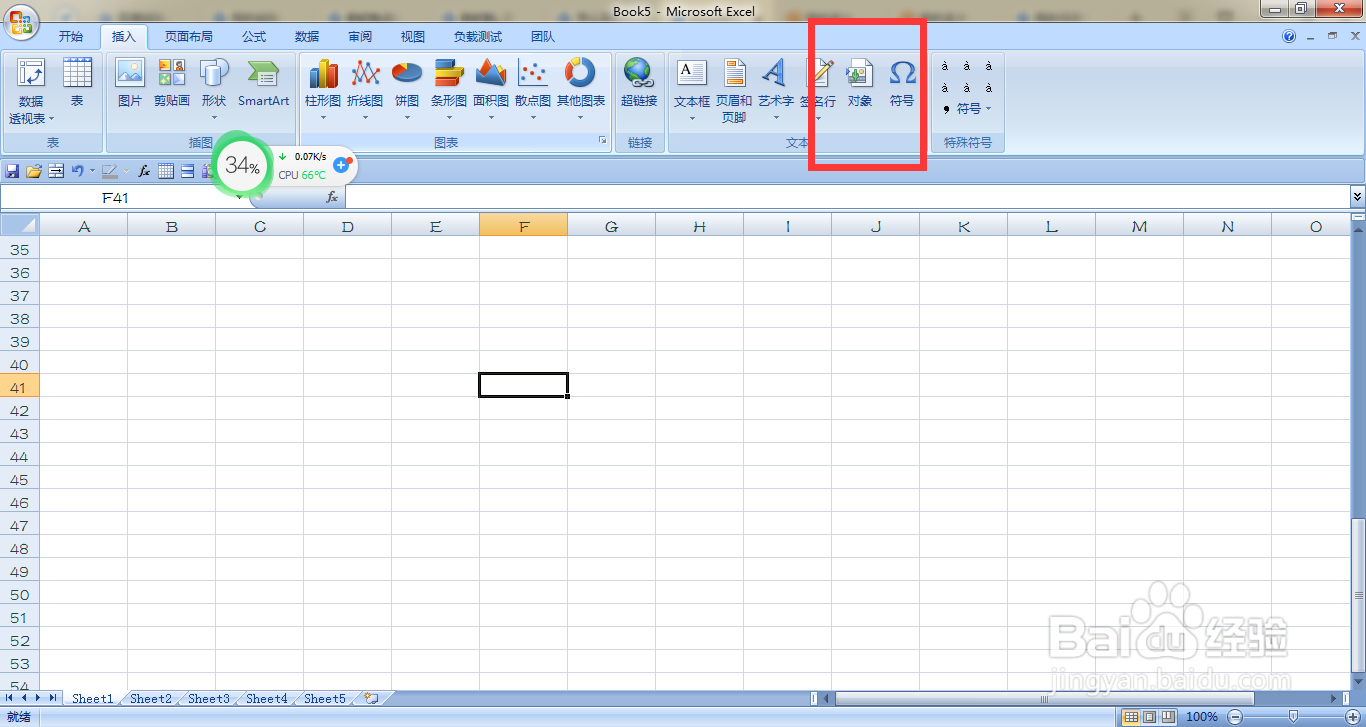The width and height of the screenshot is (1366, 727).
Task: Zoom in using the plus button
Action: (1351, 716)
